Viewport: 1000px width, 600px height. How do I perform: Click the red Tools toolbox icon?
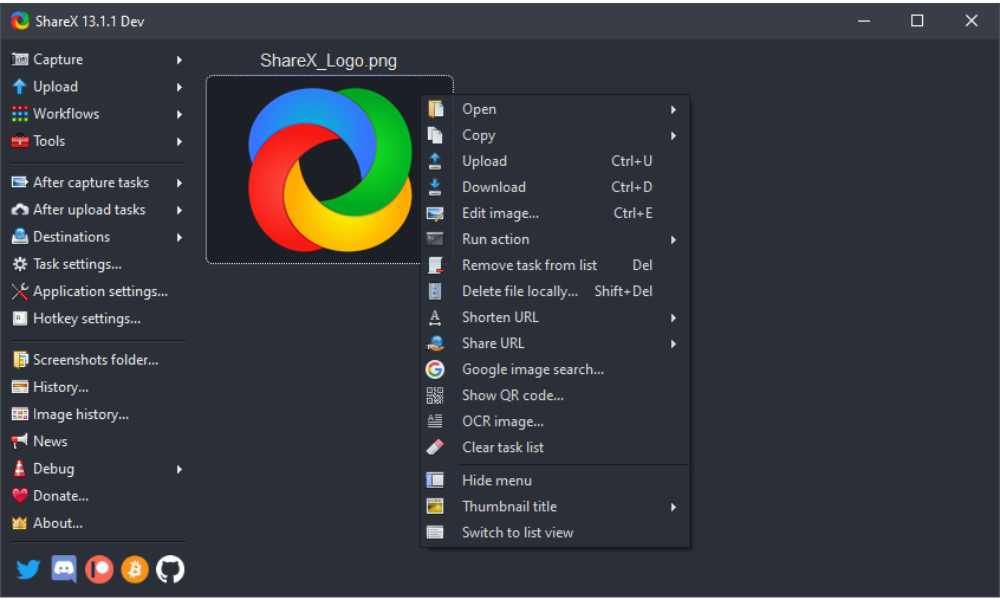(20, 141)
